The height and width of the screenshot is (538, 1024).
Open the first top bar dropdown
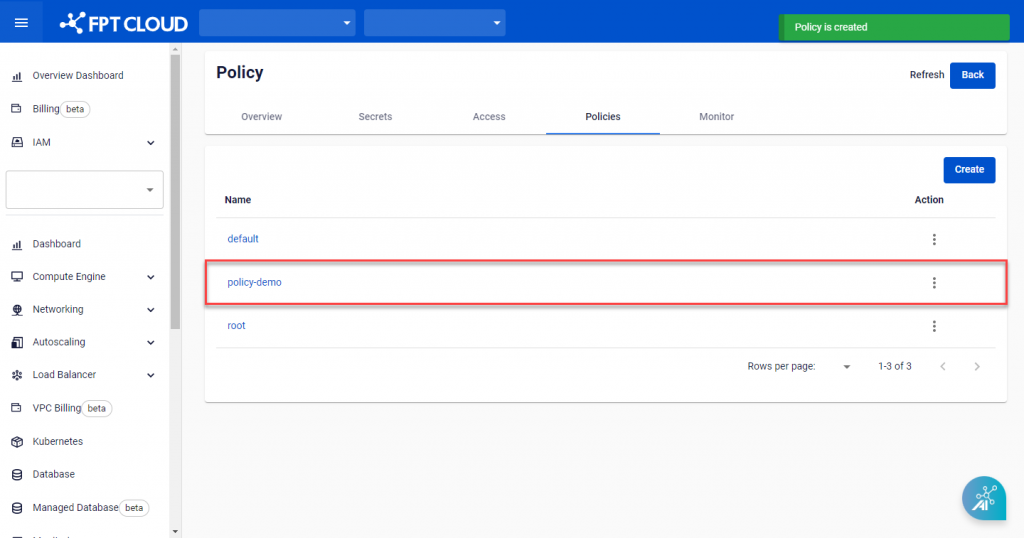277,22
